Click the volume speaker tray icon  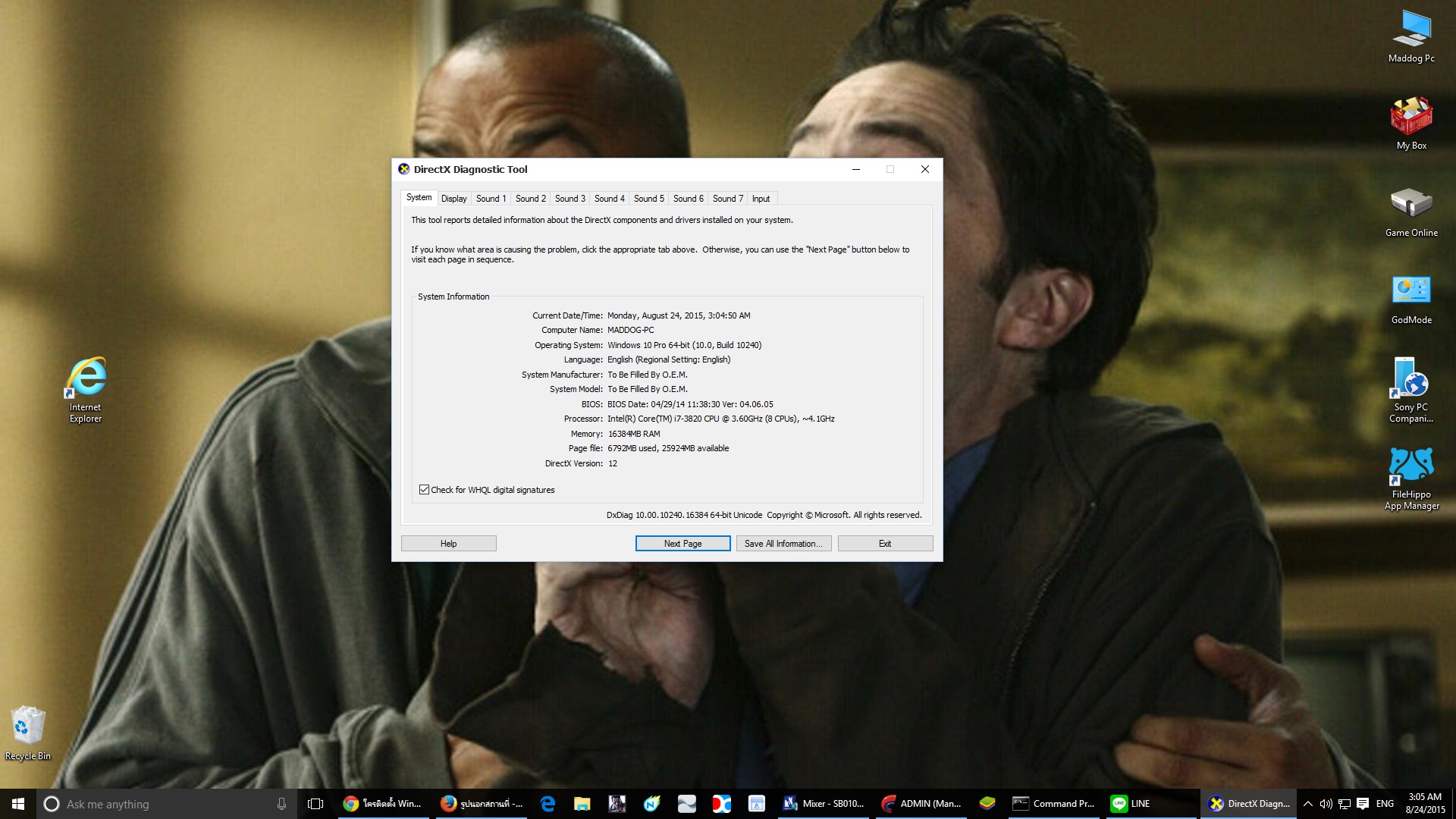pos(1326,804)
